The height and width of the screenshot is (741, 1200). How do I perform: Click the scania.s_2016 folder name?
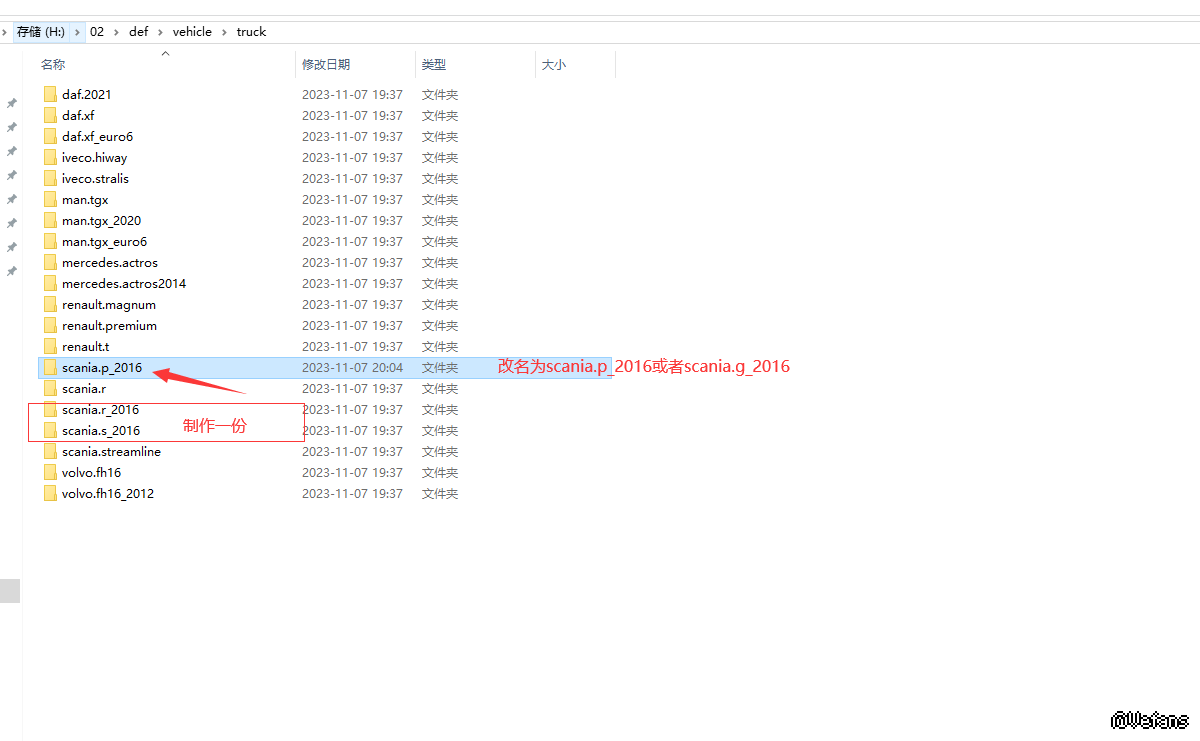[101, 430]
